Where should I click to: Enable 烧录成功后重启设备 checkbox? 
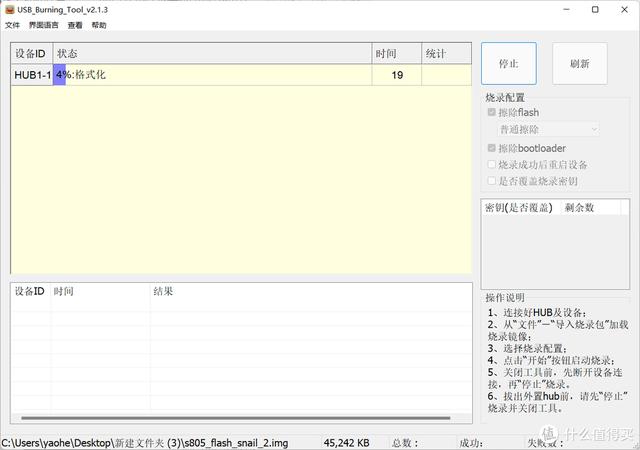coord(491,165)
